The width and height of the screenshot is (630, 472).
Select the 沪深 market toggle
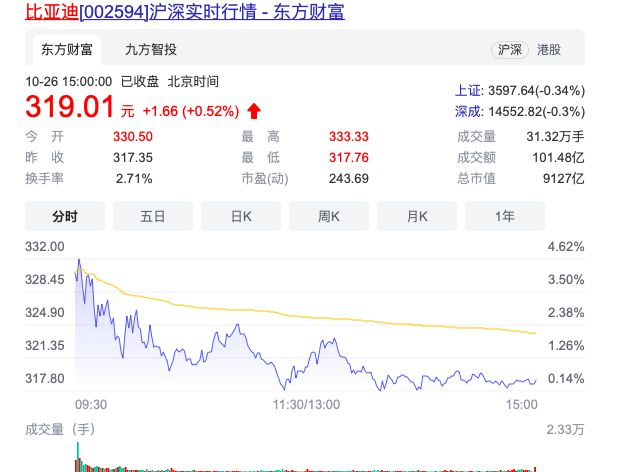(x=509, y=50)
